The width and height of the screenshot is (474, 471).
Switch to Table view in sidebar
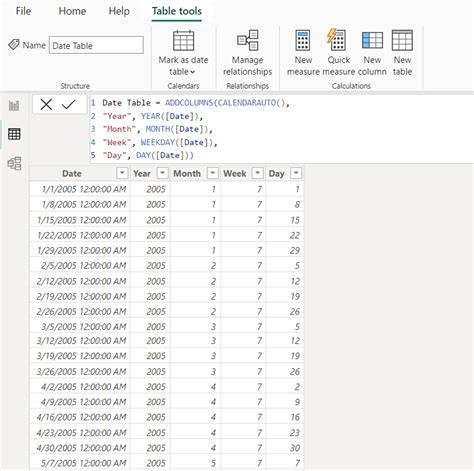pyautogui.click(x=14, y=134)
